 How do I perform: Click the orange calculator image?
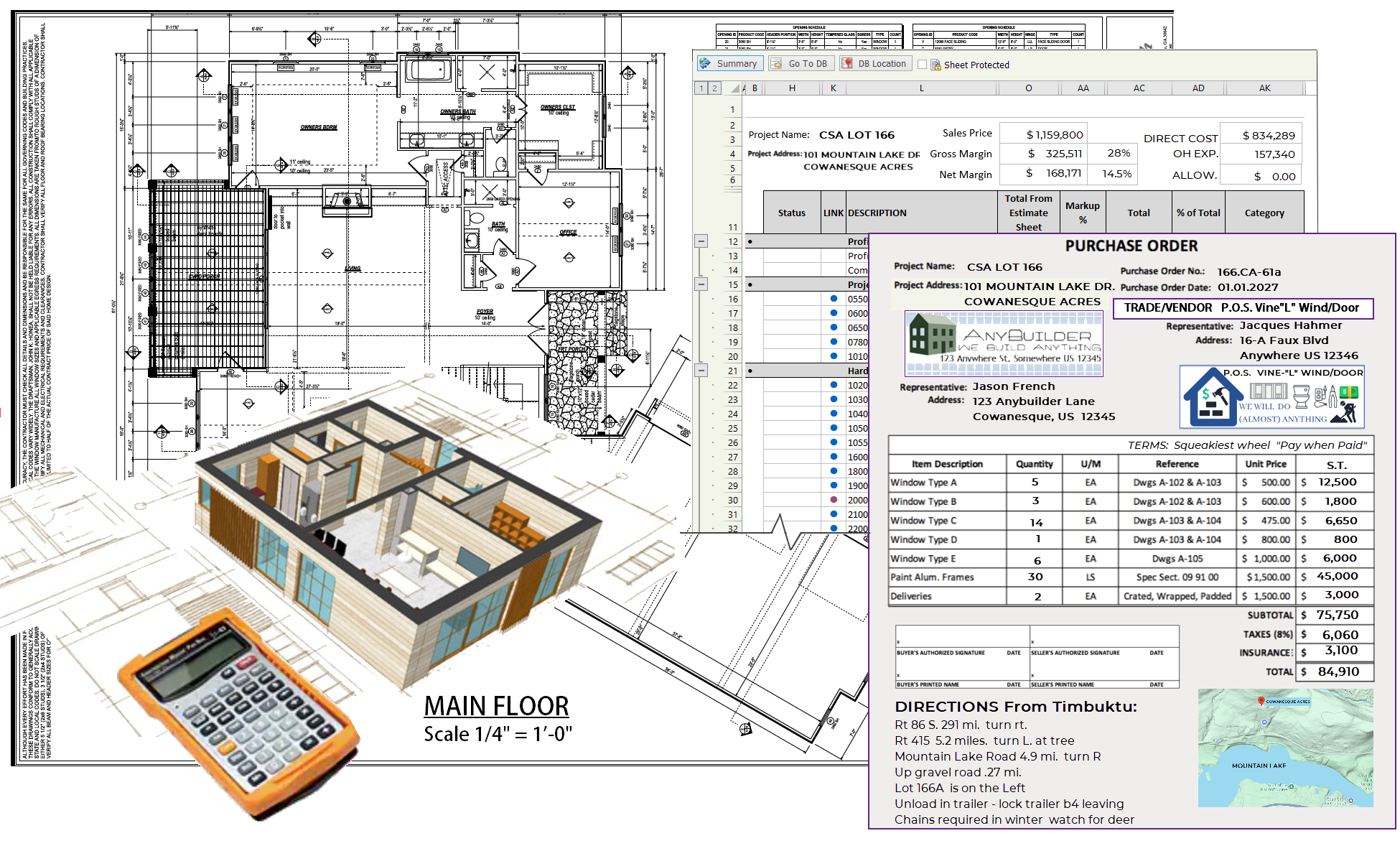(241, 714)
